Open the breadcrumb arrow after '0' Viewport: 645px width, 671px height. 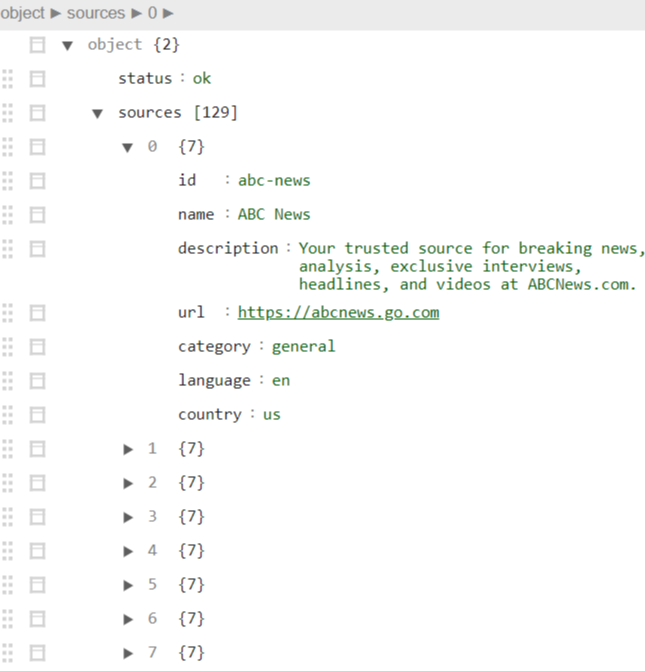click(168, 14)
